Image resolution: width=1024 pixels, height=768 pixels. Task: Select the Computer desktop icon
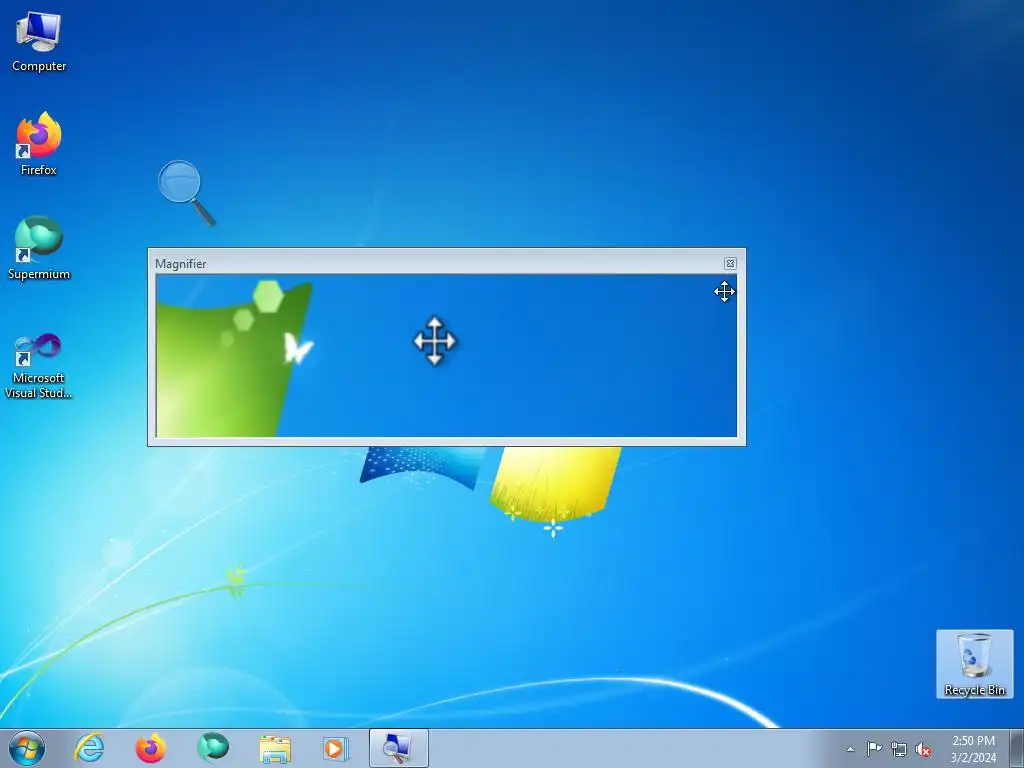click(39, 42)
